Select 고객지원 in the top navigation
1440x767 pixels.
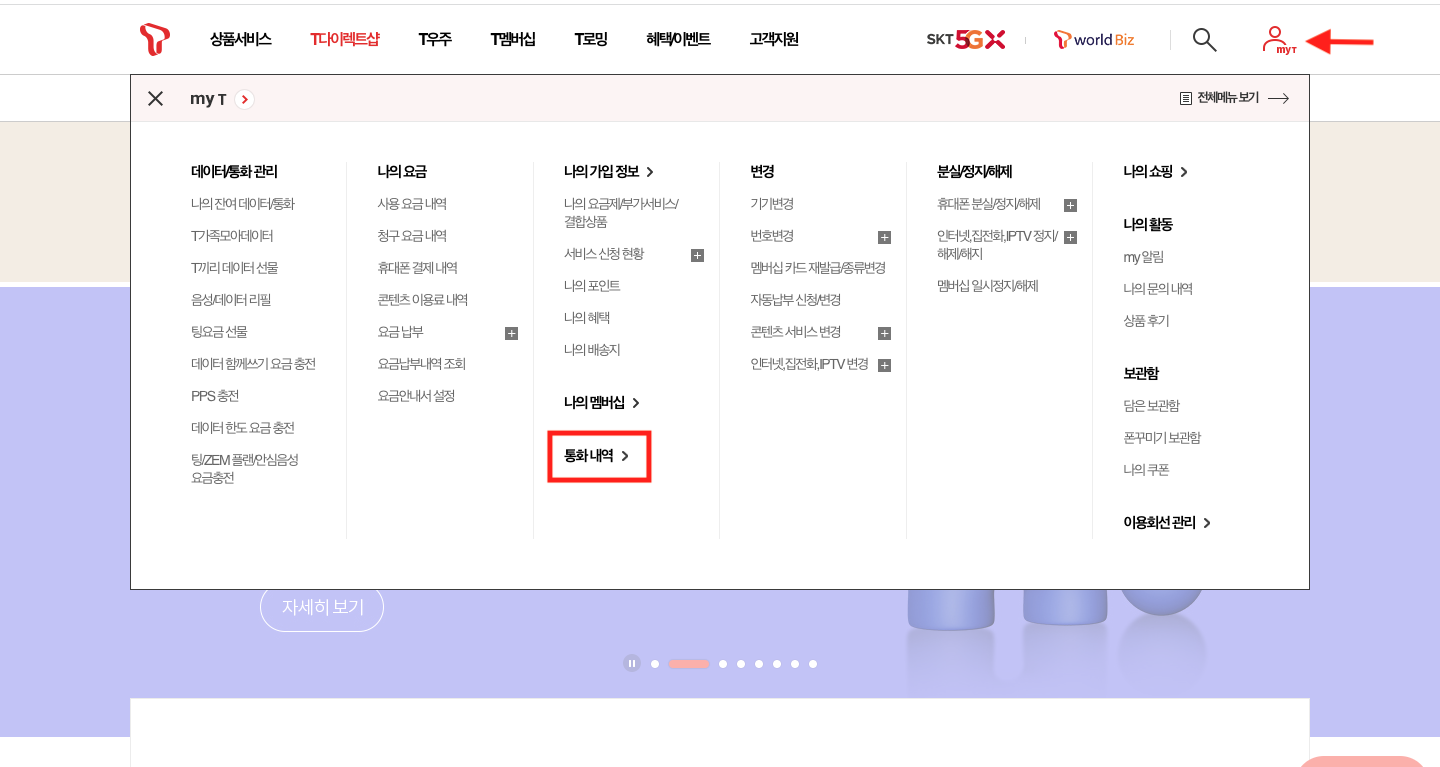point(773,39)
